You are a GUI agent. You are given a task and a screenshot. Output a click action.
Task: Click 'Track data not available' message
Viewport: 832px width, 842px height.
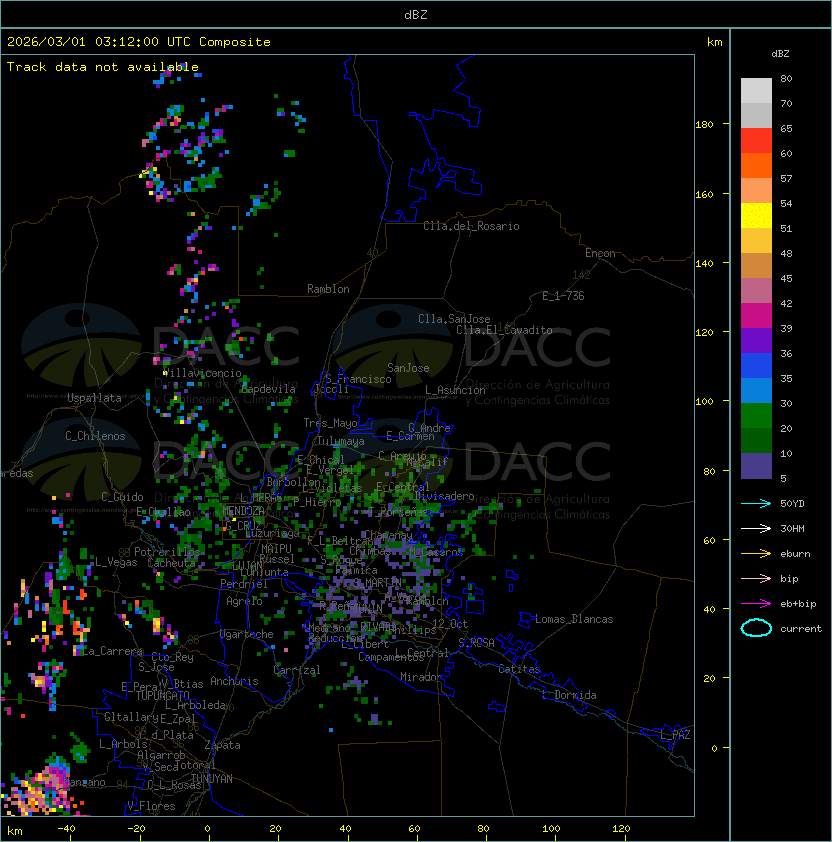(x=103, y=67)
